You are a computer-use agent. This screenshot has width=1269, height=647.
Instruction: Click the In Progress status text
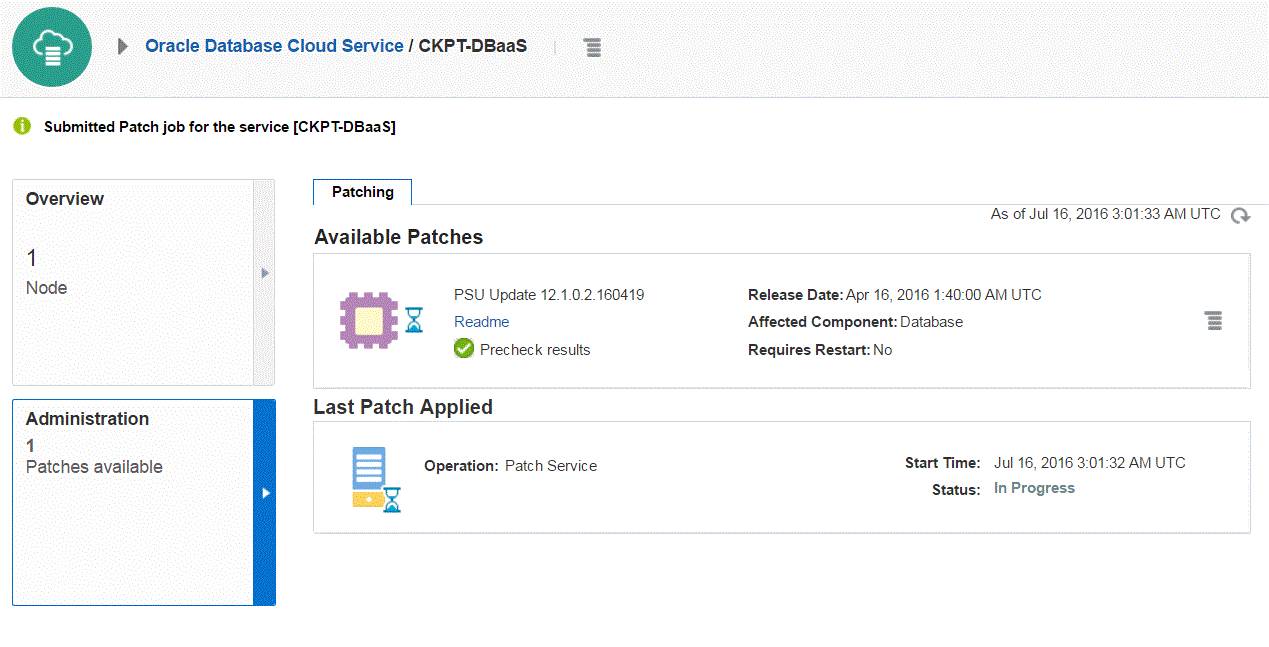point(1034,488)
